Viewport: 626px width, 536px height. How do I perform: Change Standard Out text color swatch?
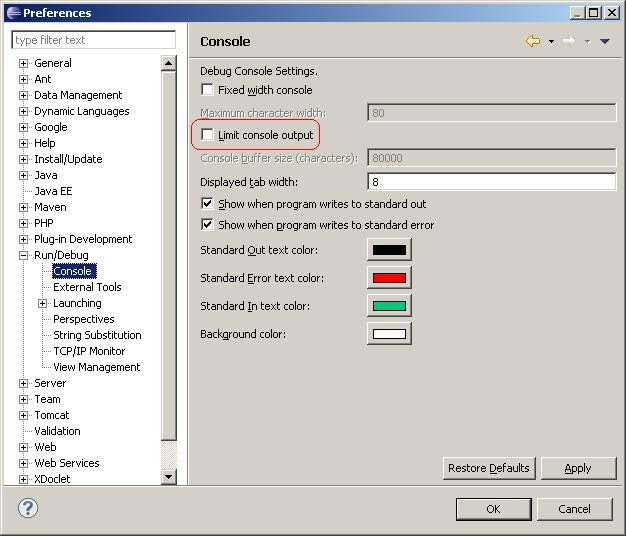click(389, 250)
